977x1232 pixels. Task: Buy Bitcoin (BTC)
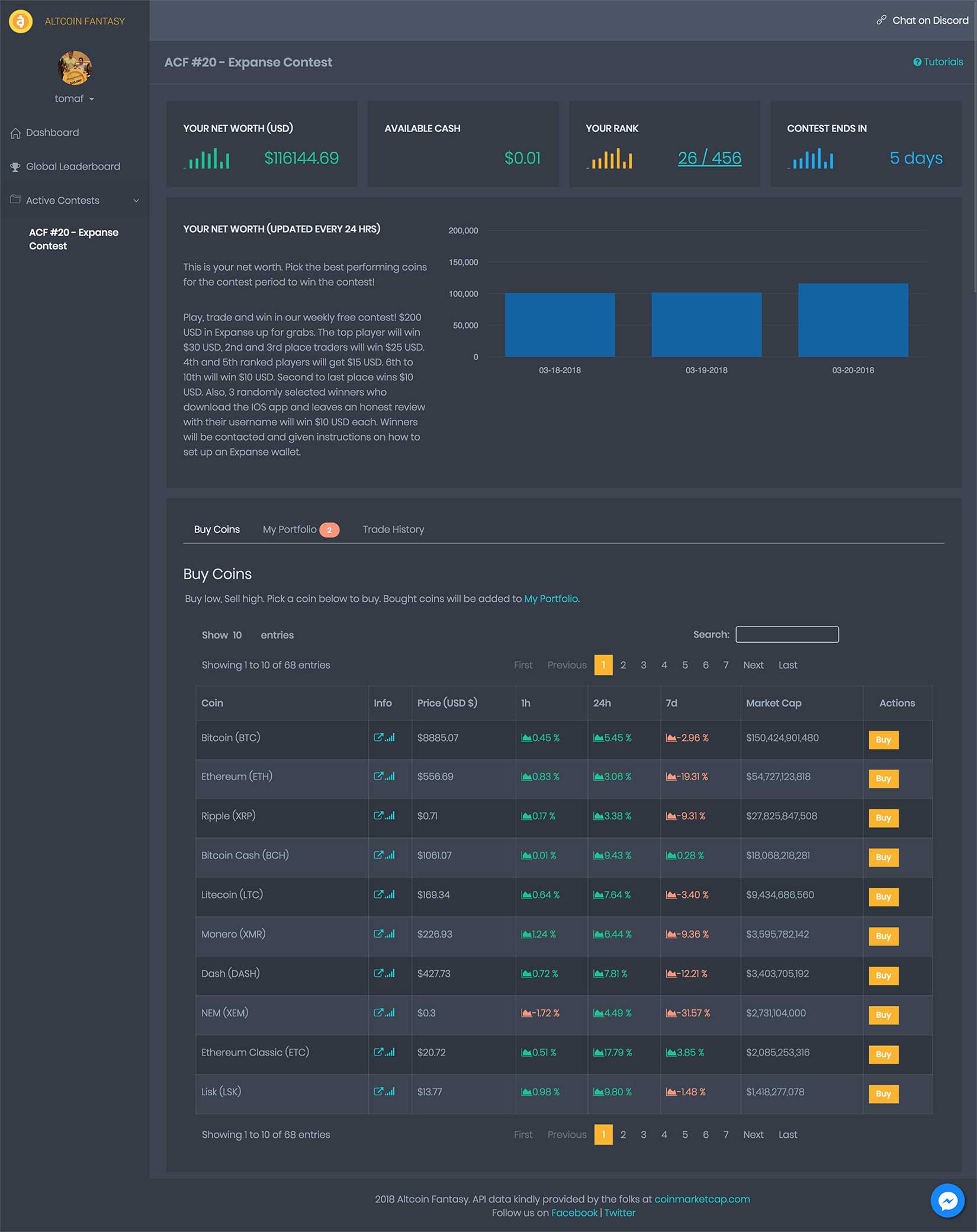click(883, 740)
